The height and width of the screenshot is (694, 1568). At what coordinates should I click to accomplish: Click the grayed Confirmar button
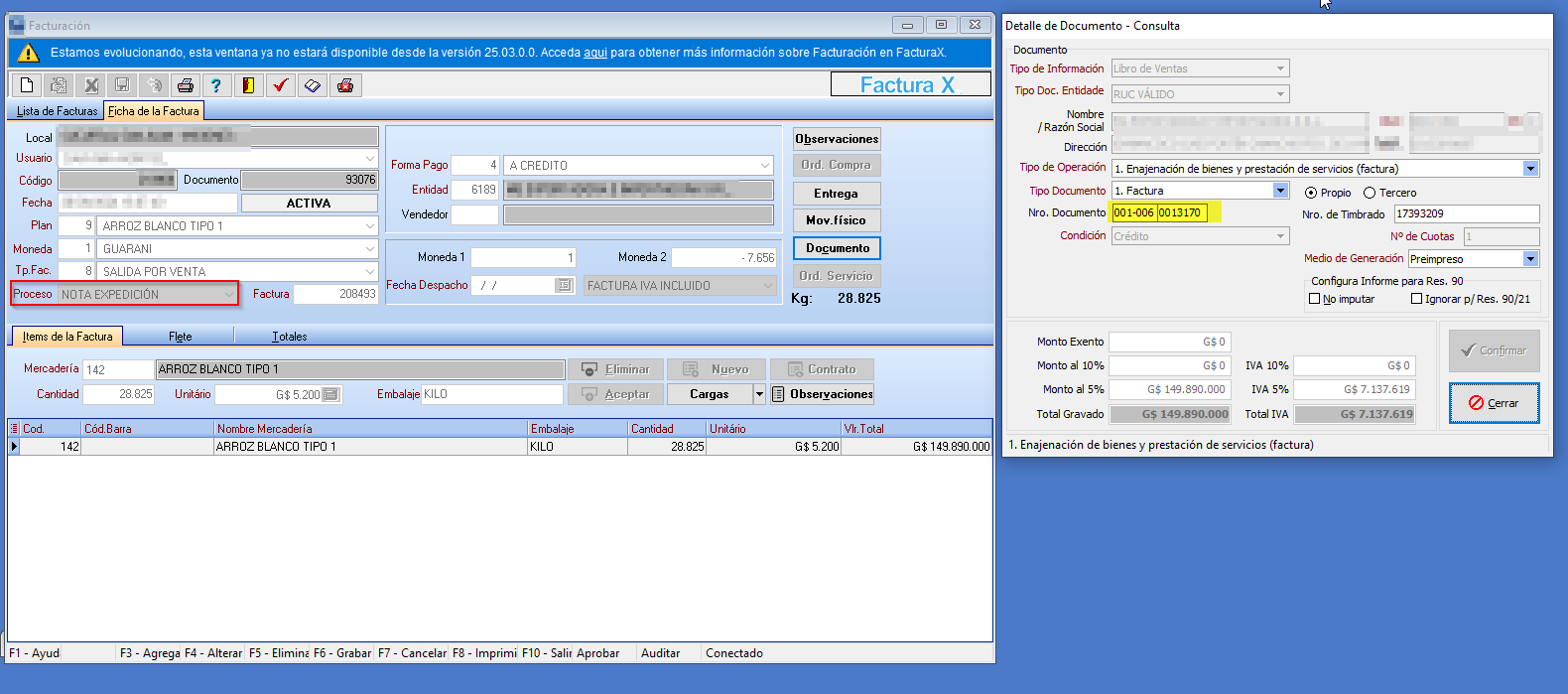click(x=1494, y=350)
